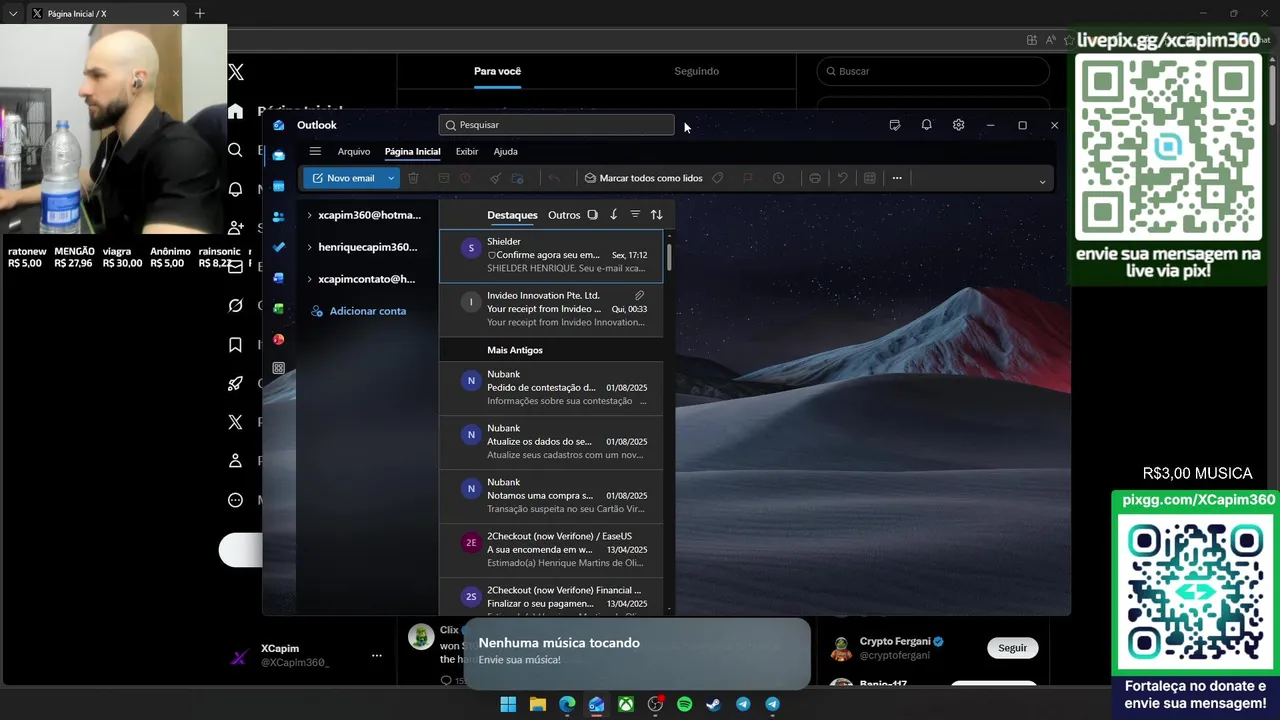1280x720 pixels.
Task: Open the Shielder email
Action: point(551,256)
